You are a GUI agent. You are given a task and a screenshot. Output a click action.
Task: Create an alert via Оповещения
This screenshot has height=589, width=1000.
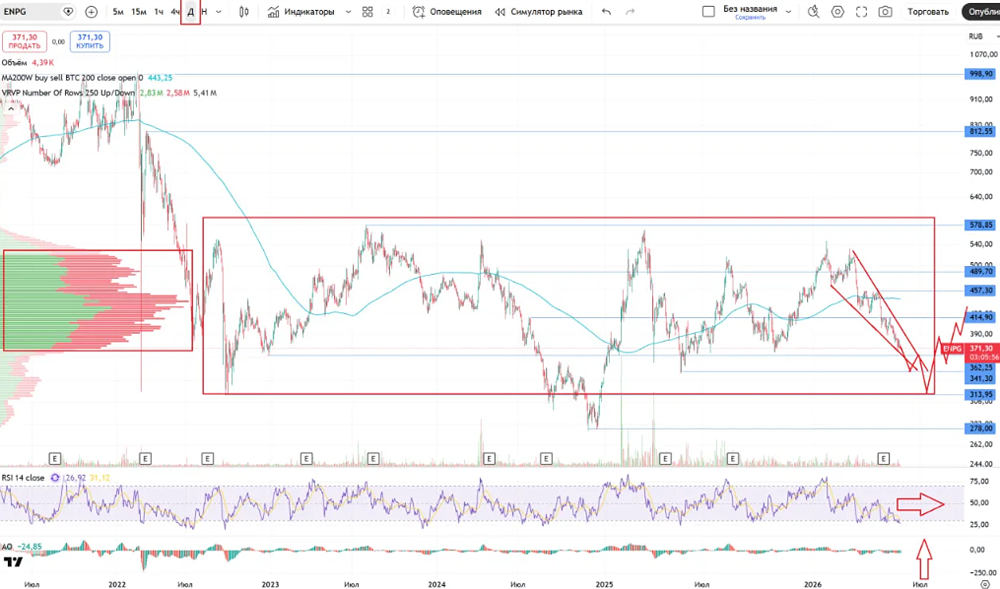[x=446, y=11]
